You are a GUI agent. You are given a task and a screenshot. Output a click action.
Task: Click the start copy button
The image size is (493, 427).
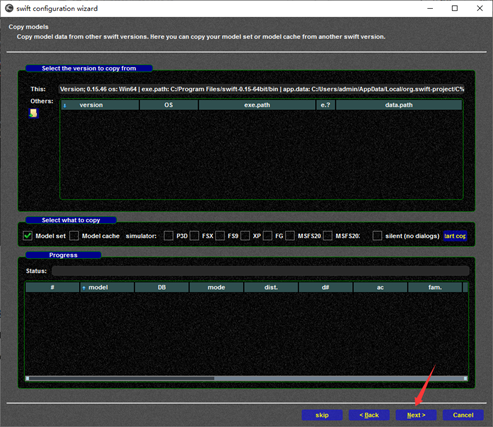coord(455,236)
